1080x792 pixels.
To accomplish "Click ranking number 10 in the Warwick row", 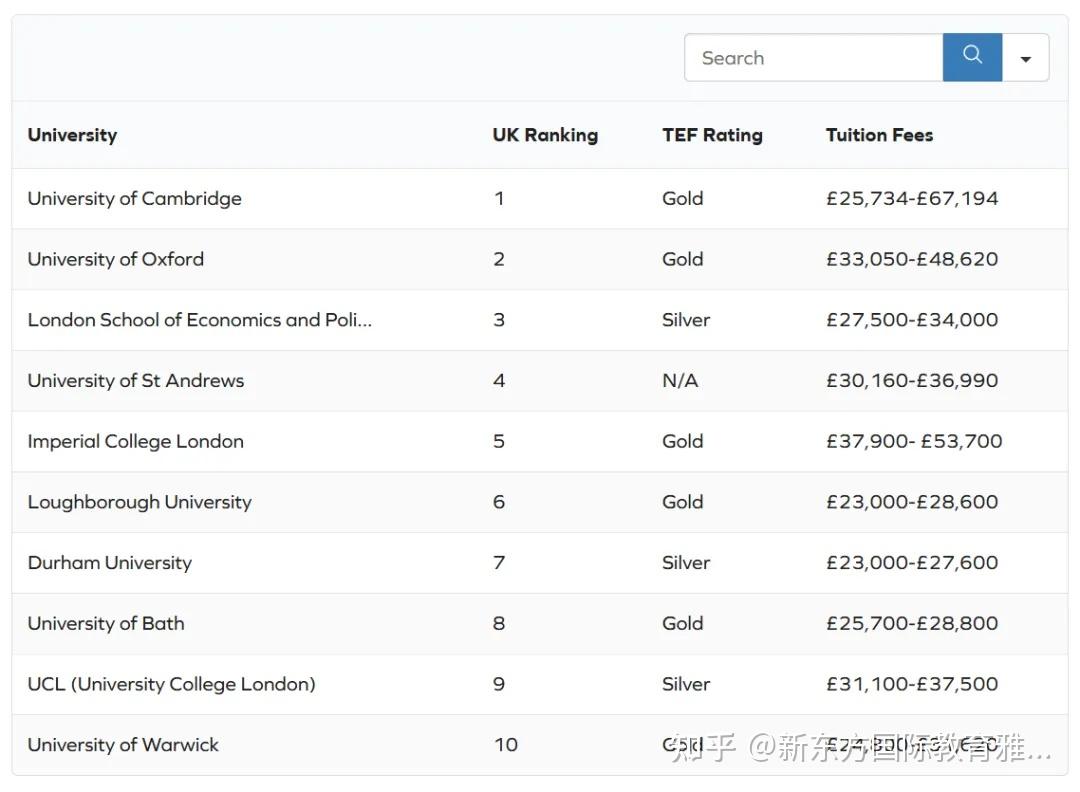I will 506,745.
